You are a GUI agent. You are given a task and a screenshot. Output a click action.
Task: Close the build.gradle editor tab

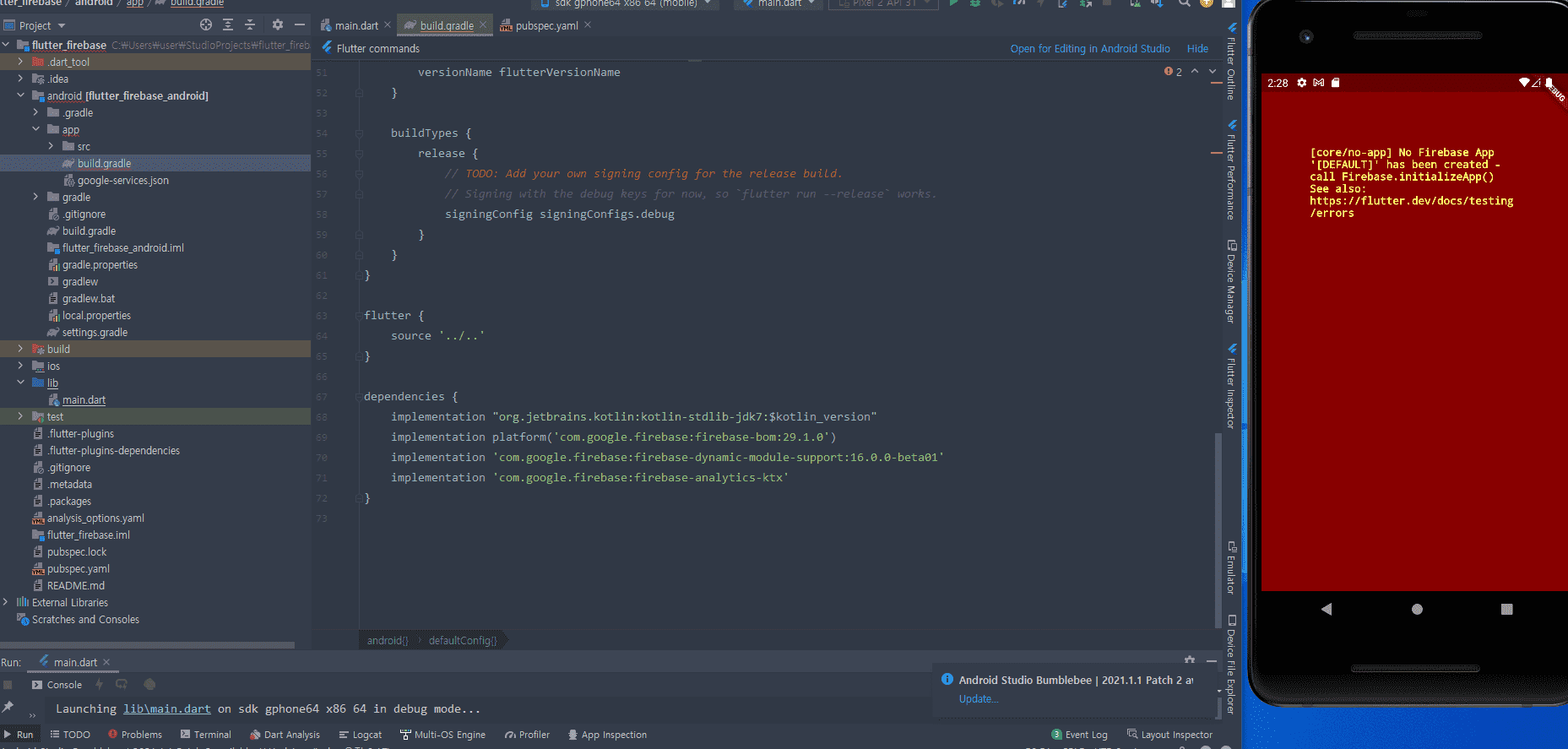[483, 25]
